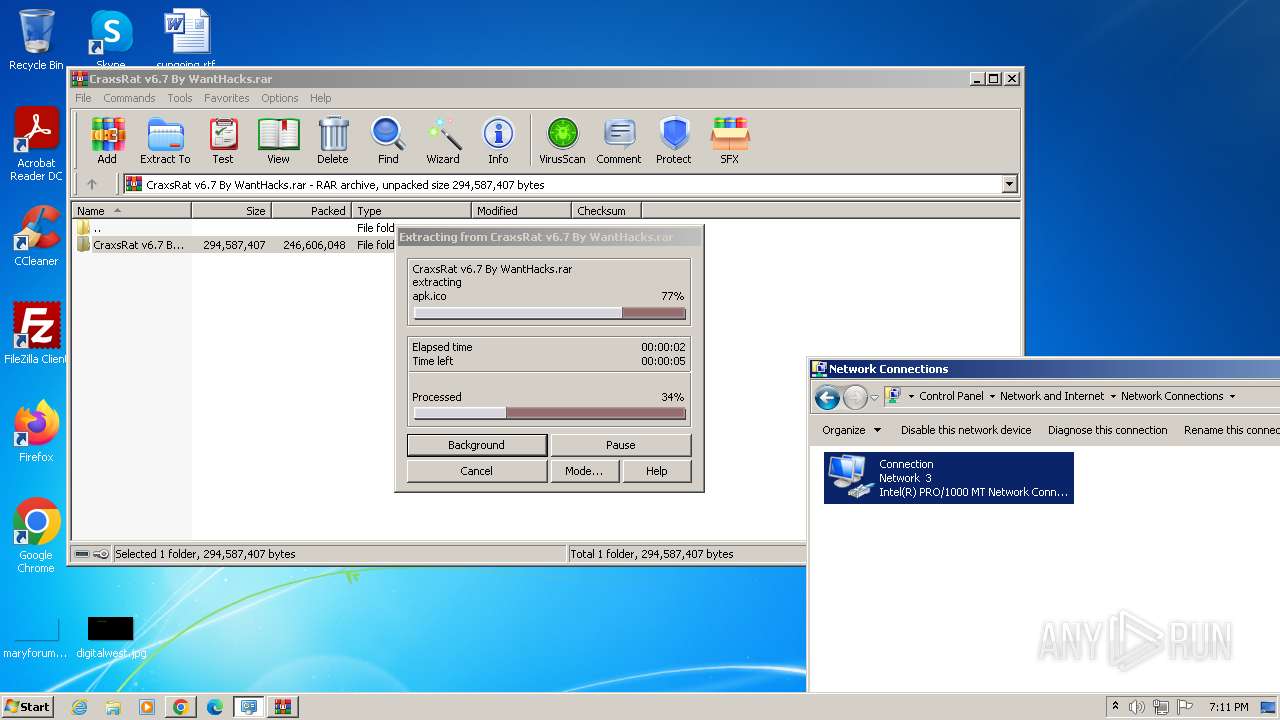Click Diagnose this connection
The image size is (1280, 720).
coord(1108,430)
